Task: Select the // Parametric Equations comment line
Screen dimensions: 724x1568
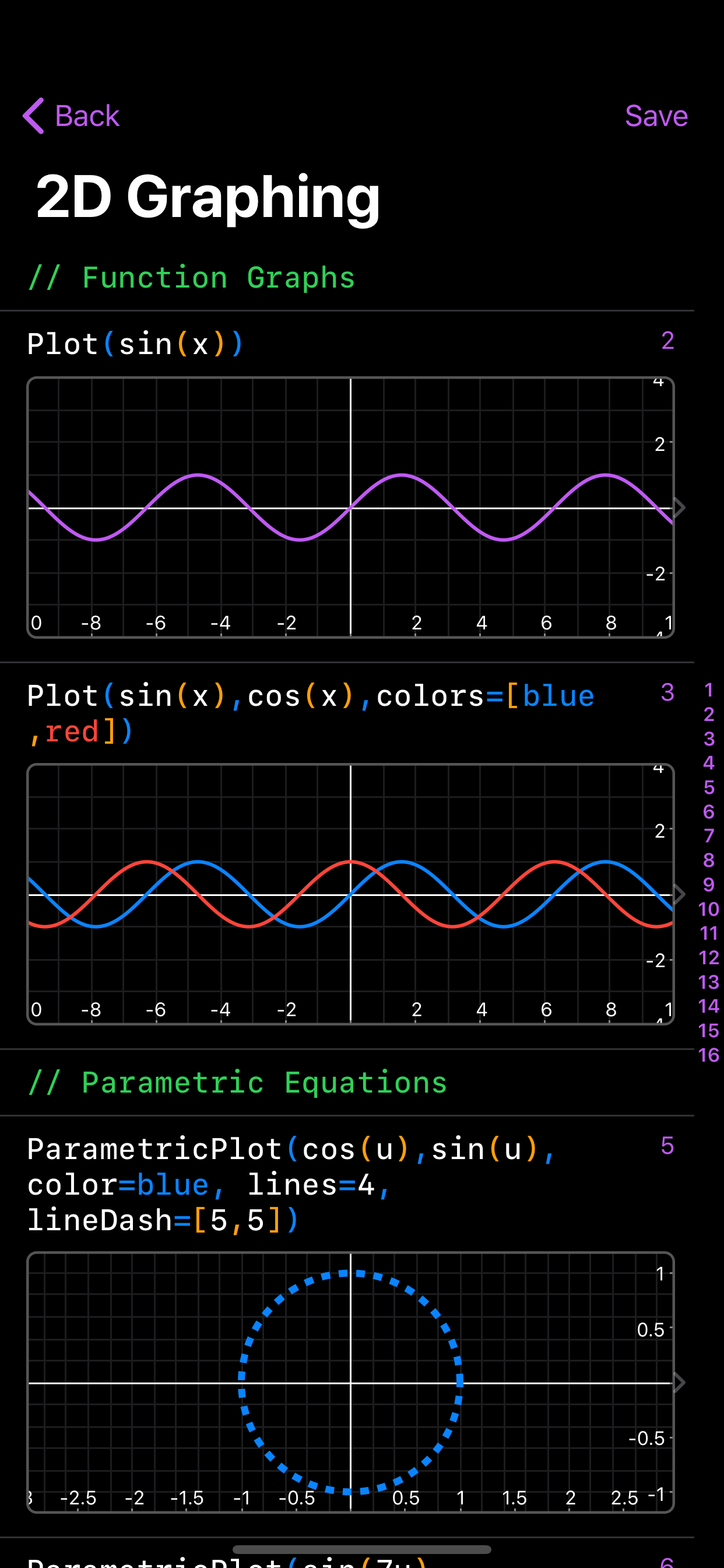Action: tap(237, 1083)
